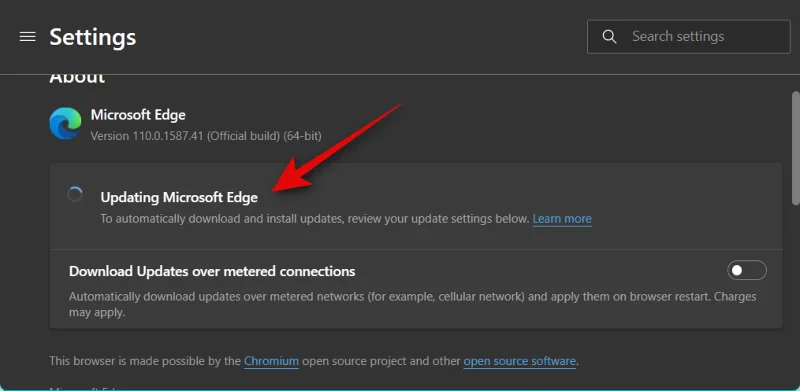
Task: Open the Learn more link
Action: [562, 219]
